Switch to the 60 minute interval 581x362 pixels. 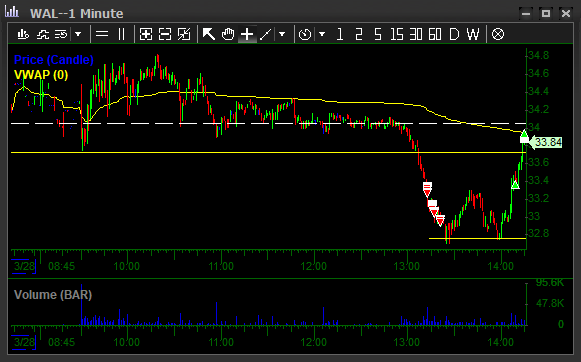(435, 34)
